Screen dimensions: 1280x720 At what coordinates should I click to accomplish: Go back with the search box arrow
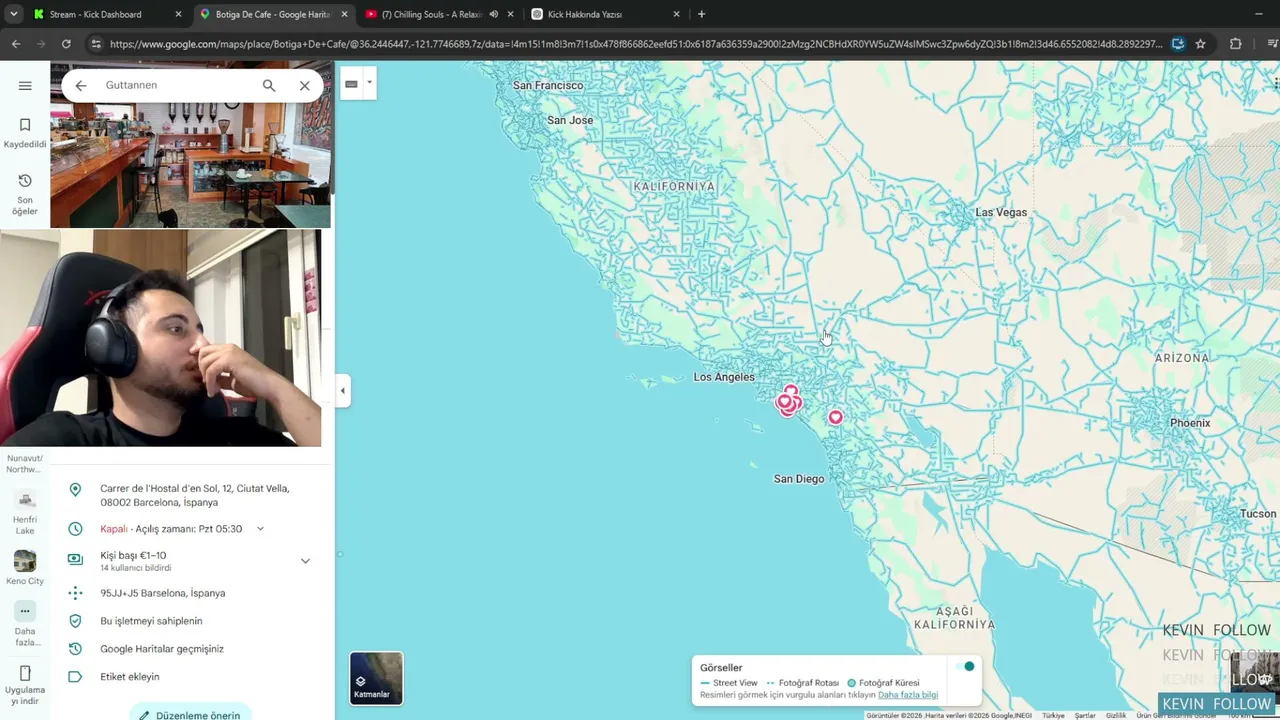click(81, 86)
